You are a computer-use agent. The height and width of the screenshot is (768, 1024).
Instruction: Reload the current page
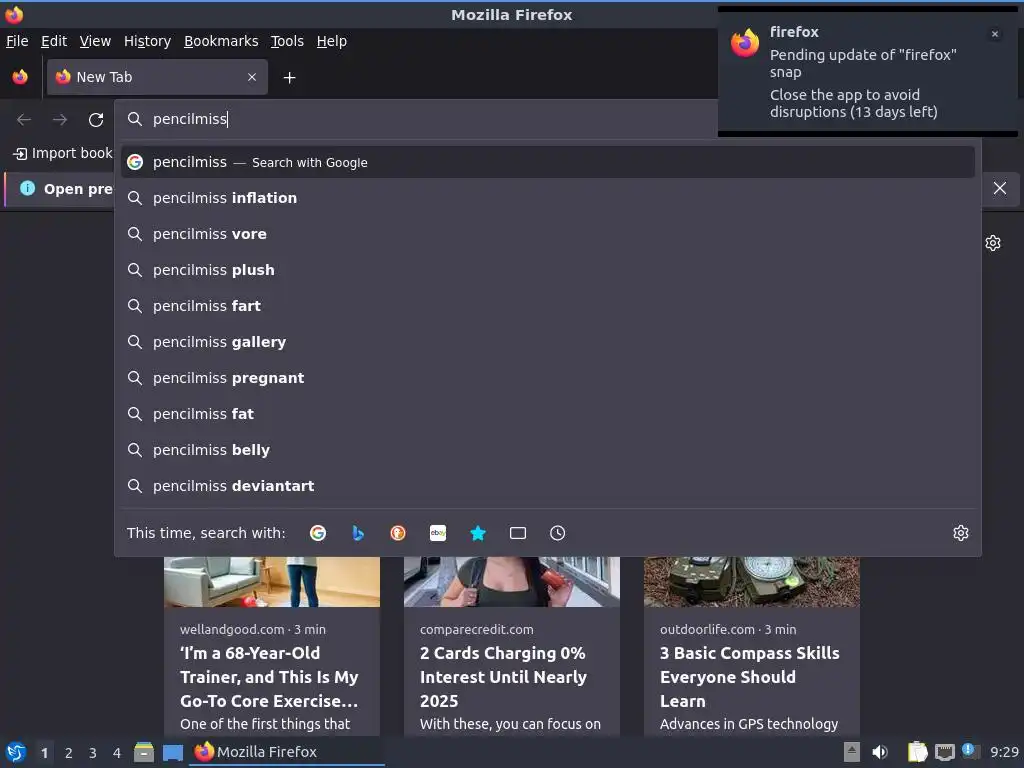pos(96,120)
